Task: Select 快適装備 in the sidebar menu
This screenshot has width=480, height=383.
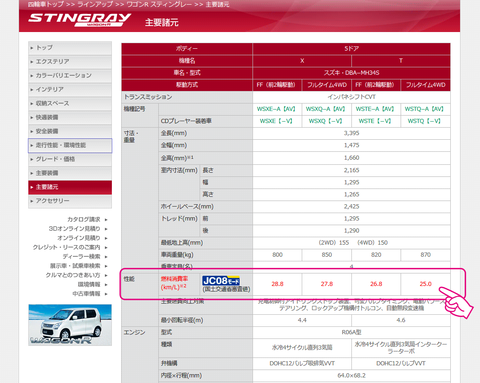Action: pos(70,118)
